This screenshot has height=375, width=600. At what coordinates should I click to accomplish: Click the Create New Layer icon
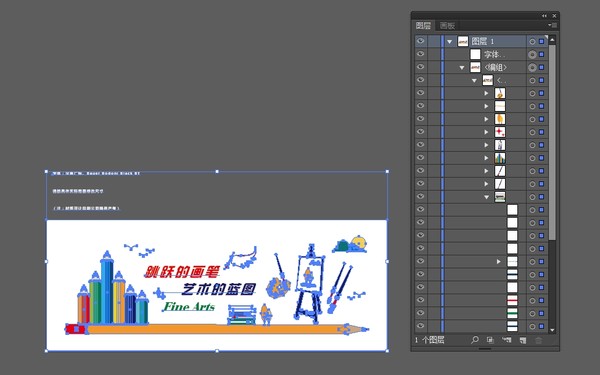click(523, 340)
